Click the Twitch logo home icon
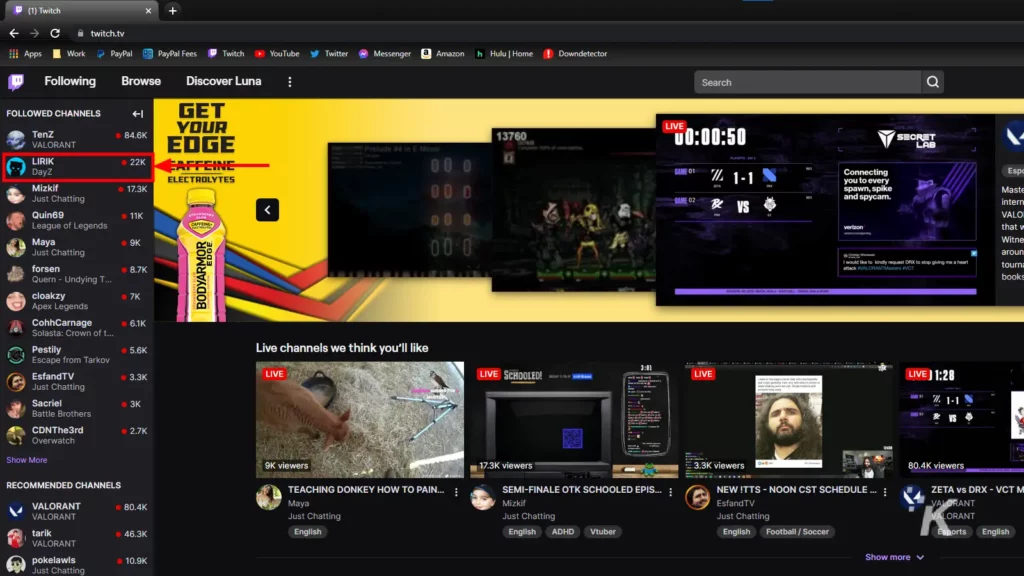 (x=16, y=82)
